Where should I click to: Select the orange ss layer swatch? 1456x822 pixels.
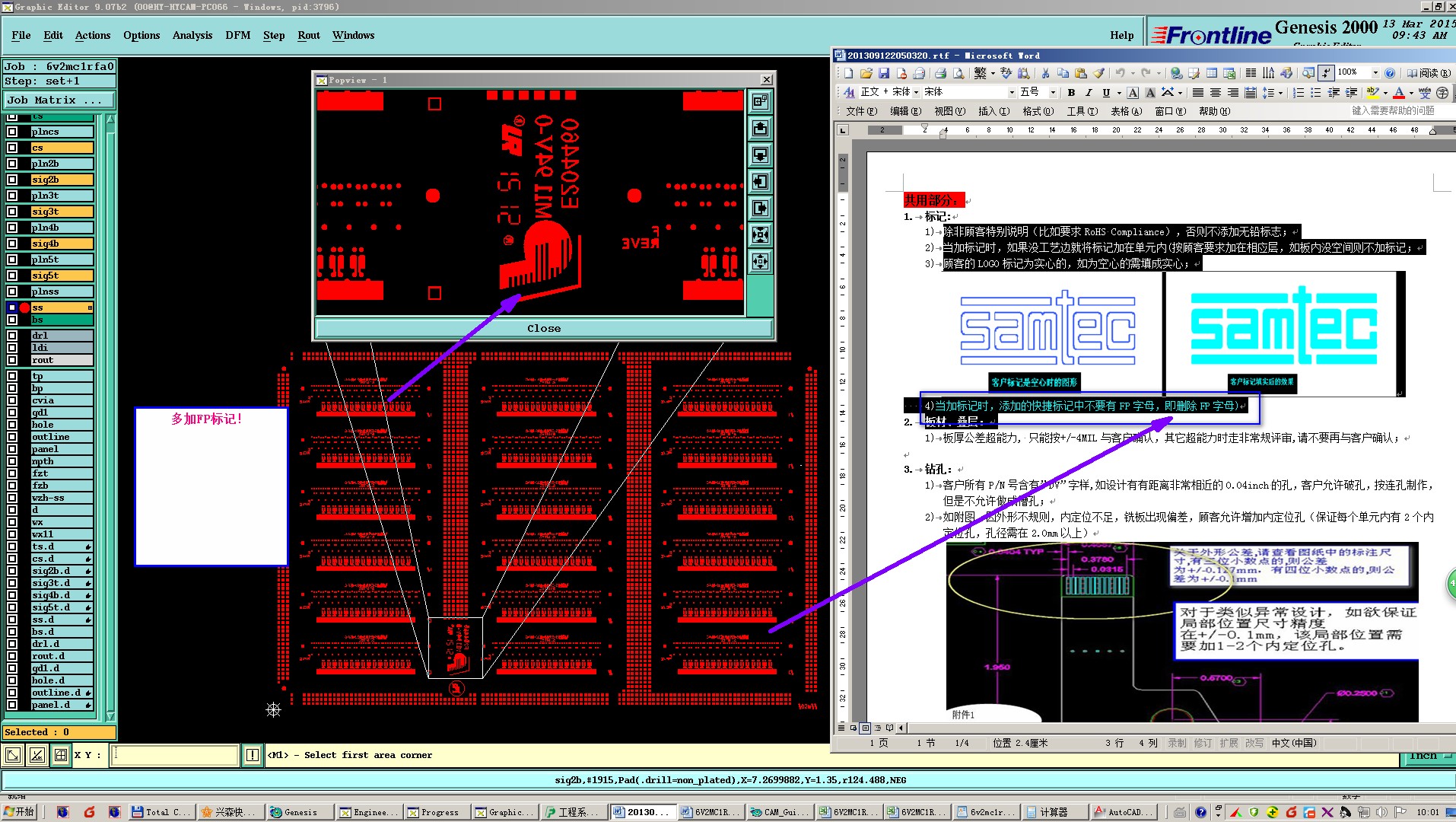click(x=62, y=307)
